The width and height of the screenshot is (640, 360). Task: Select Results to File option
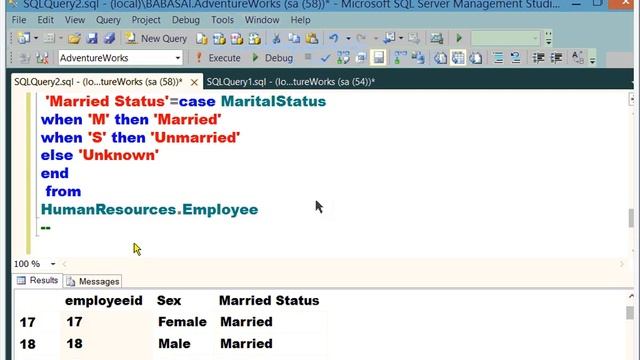(x=476, y=58)
